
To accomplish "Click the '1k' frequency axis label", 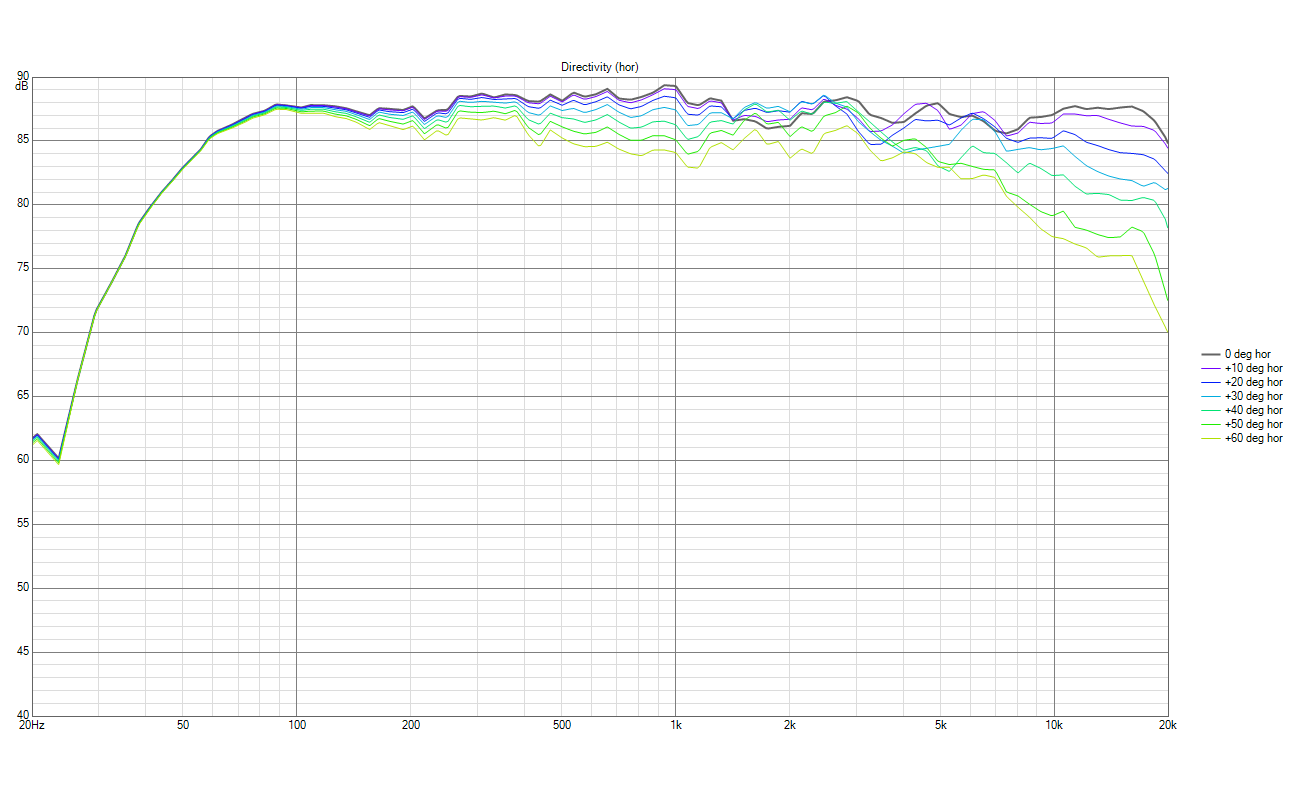I will coord(676,724).
